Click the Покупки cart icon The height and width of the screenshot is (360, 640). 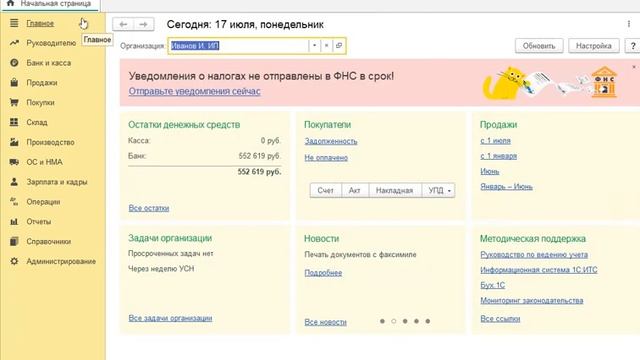(x=14, y=102)
